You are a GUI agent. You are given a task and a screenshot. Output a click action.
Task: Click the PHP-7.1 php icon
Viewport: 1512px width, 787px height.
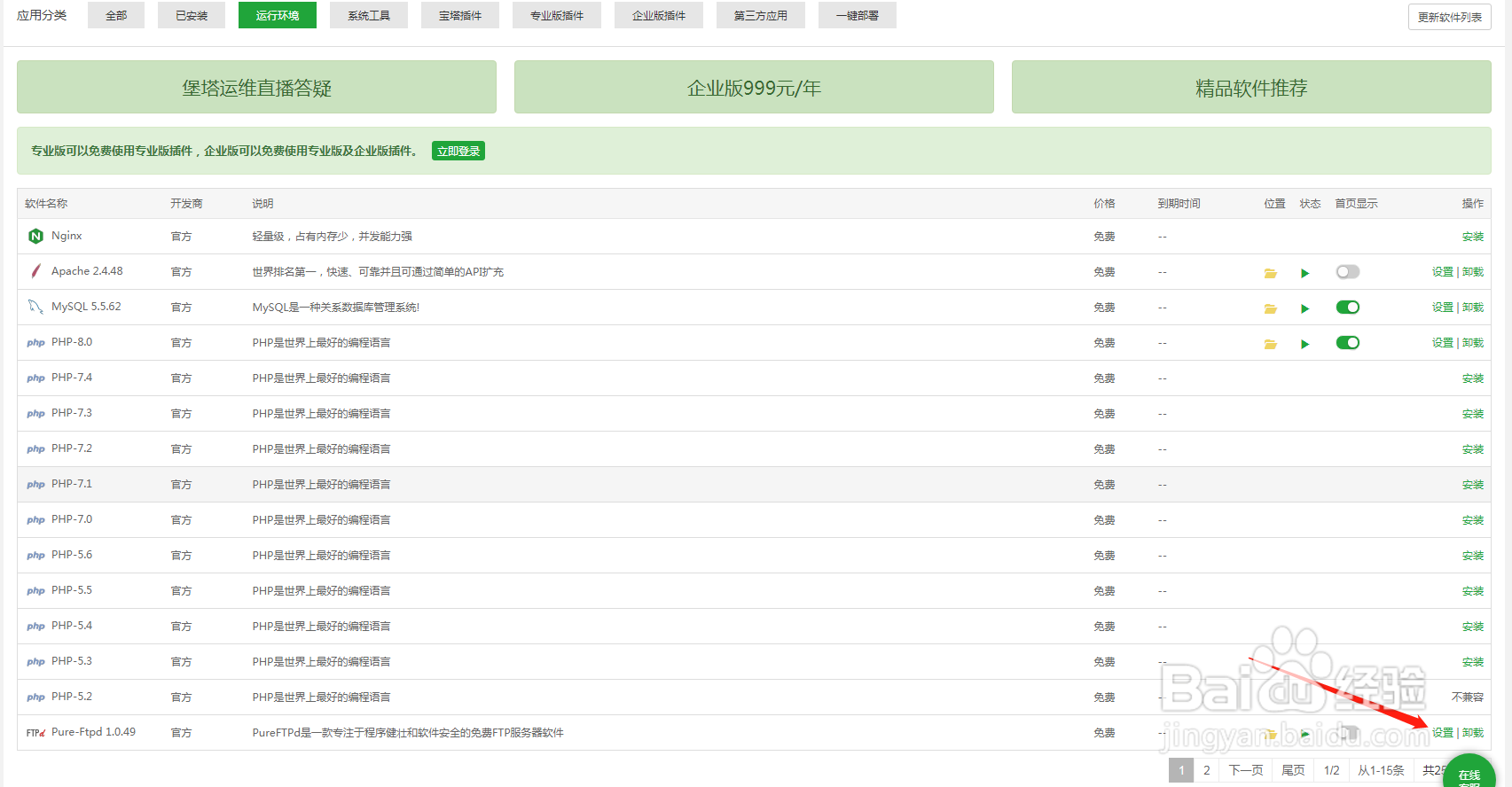point(35,485)
